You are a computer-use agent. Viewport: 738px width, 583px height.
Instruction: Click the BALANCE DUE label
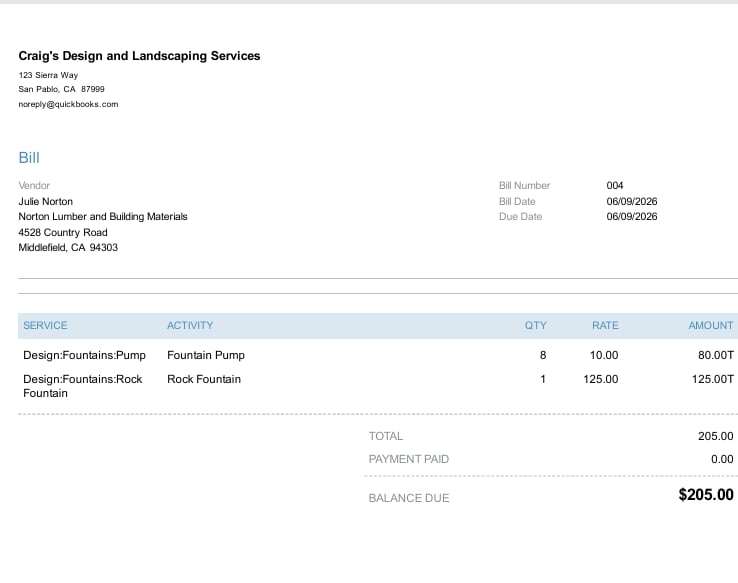409,498
